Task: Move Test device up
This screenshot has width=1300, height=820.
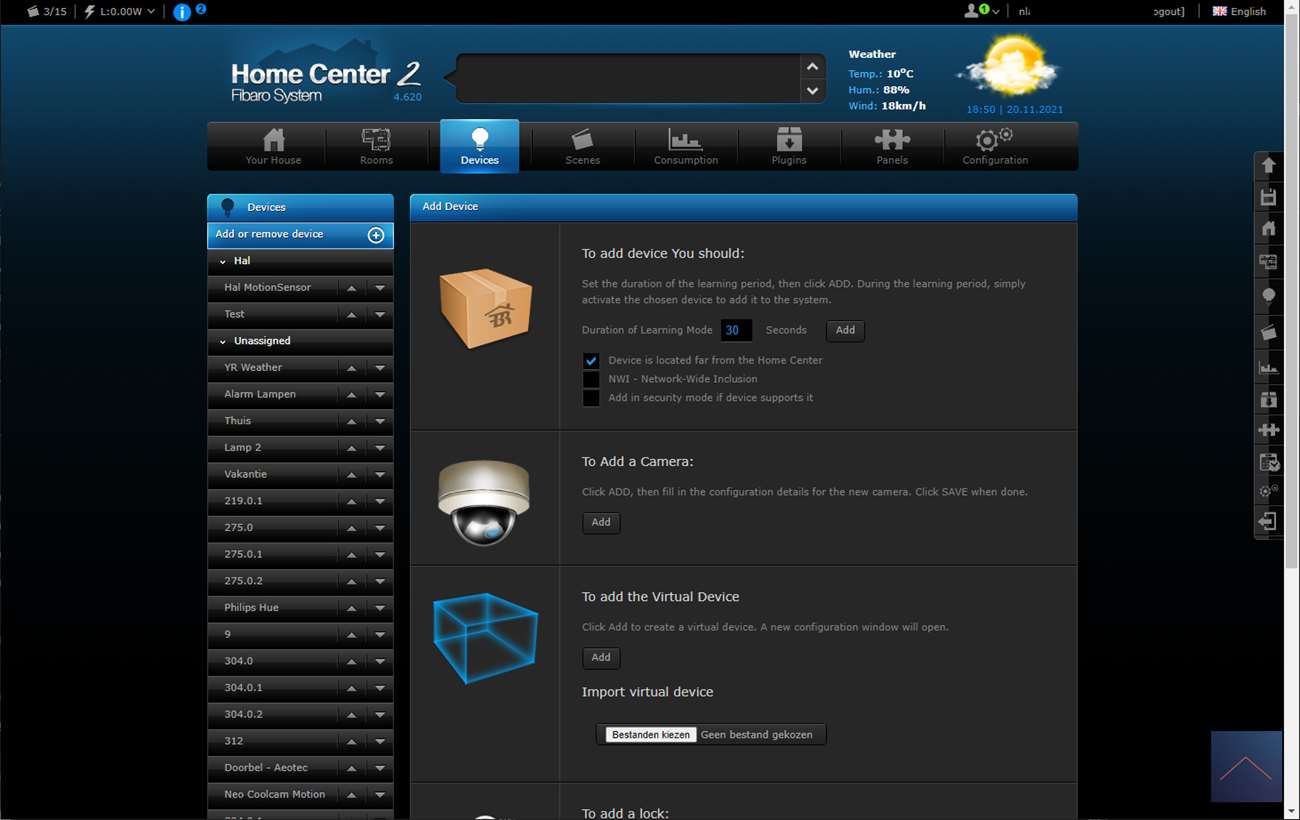Action: click(351, 315)
